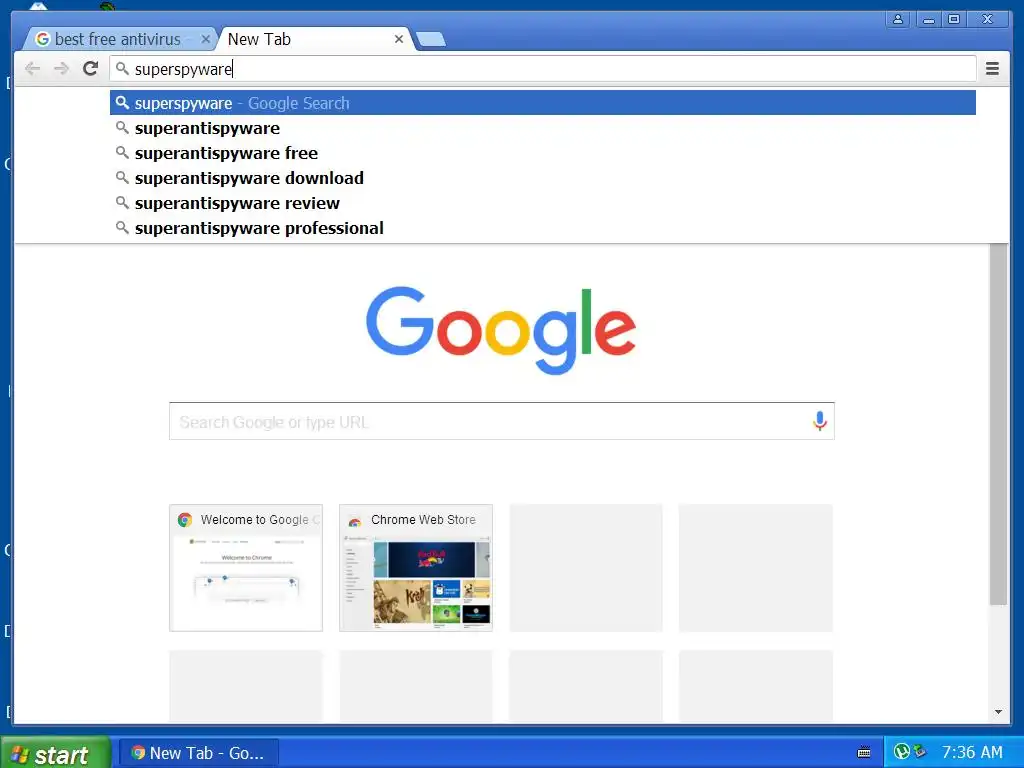Viewport: 1024px width, 768px height.
Task: Click the page vertical scrollbar thumb
Action: pos(998,424)
